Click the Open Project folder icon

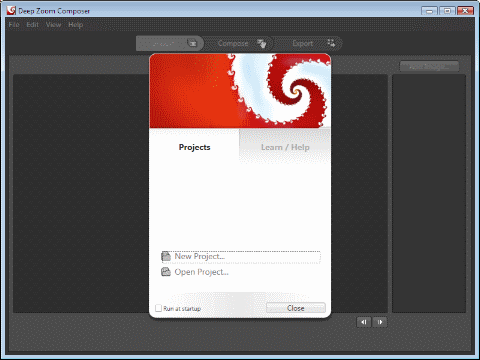click(x=166, y=272)
